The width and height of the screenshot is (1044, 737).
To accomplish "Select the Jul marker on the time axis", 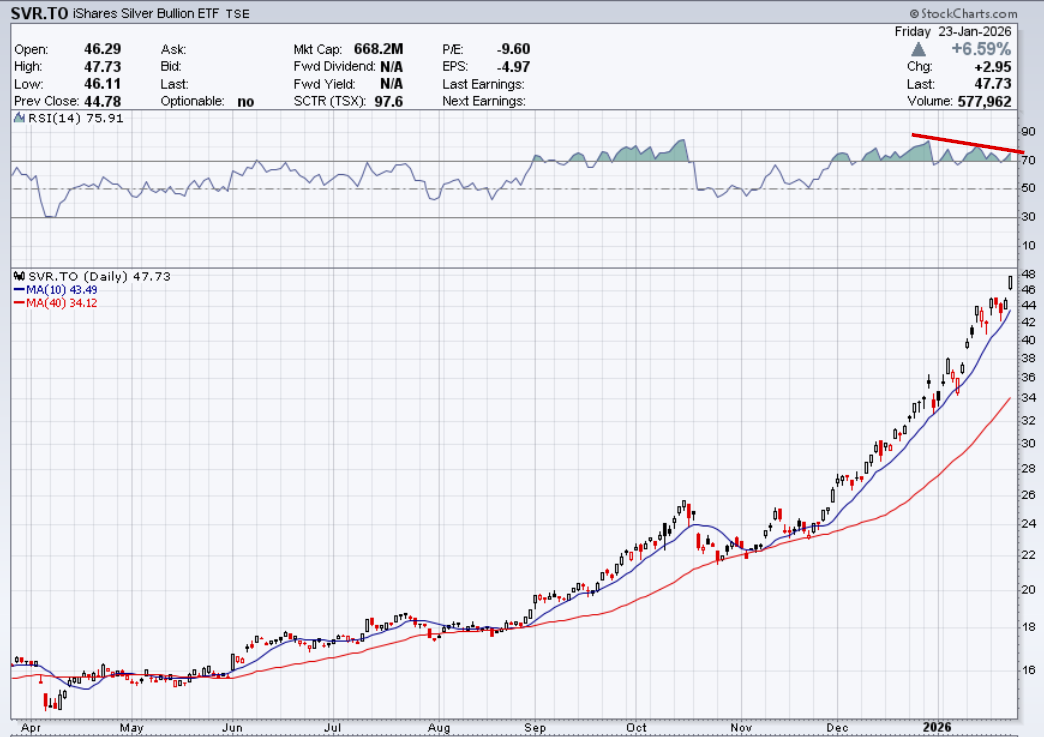I will coord(332,728).
